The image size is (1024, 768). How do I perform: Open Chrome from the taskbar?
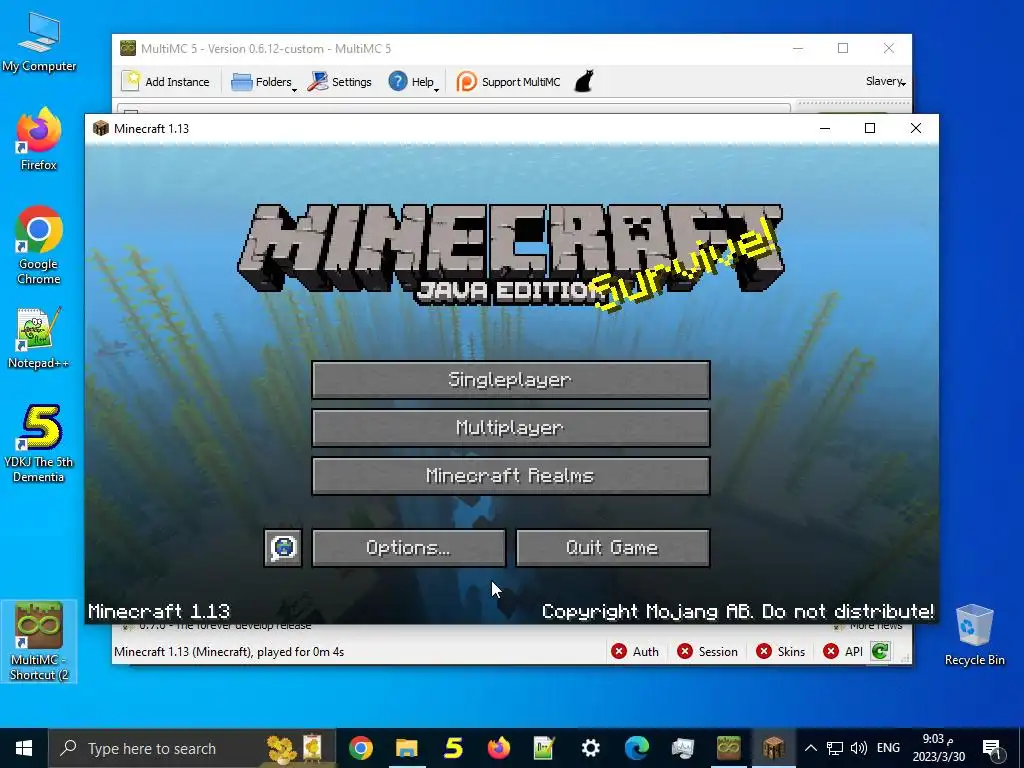point(360,748)
